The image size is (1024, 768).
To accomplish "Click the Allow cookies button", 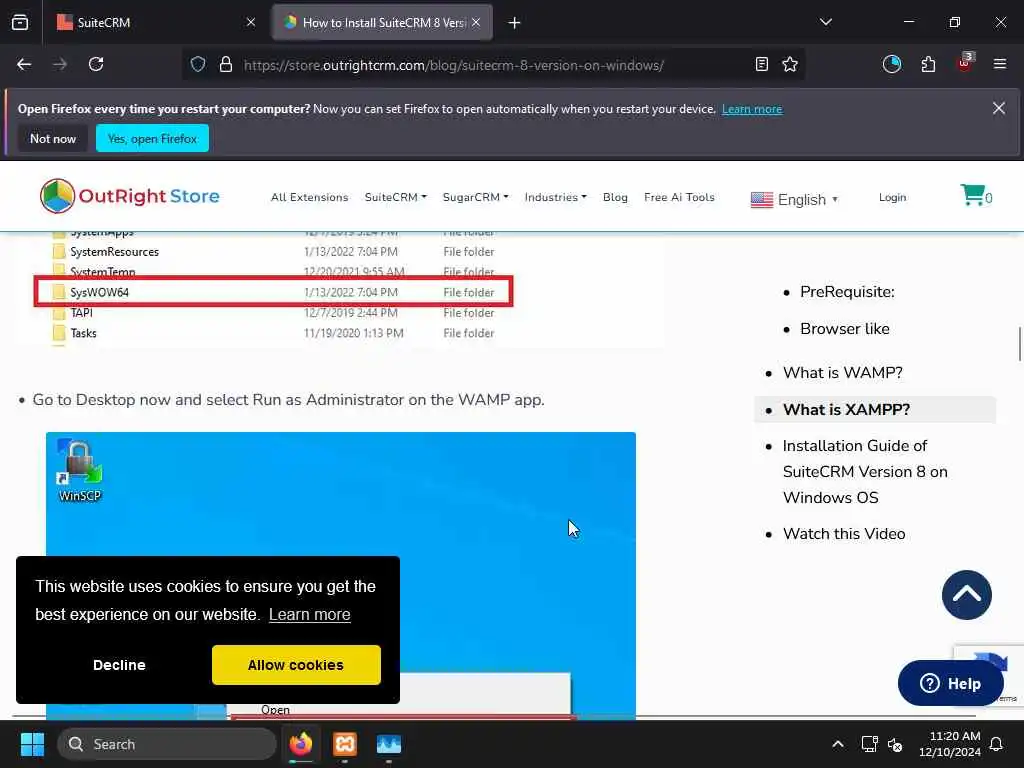I will pos(296,665).
